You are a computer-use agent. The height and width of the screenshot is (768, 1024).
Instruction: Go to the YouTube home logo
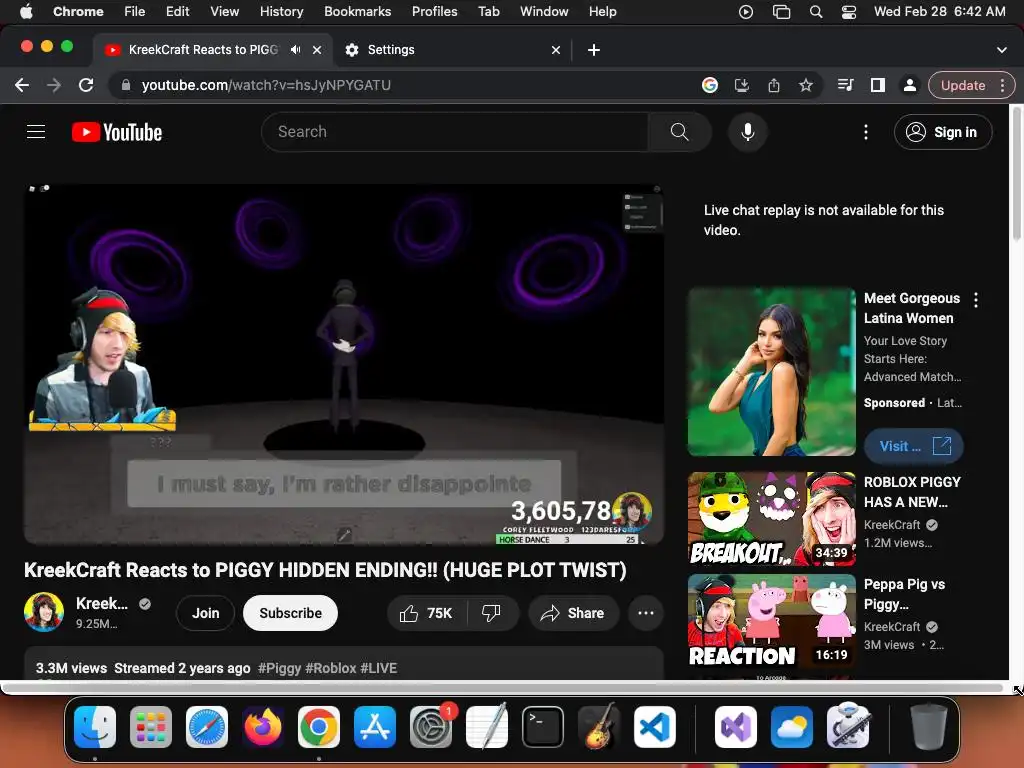tap(117, 132)
